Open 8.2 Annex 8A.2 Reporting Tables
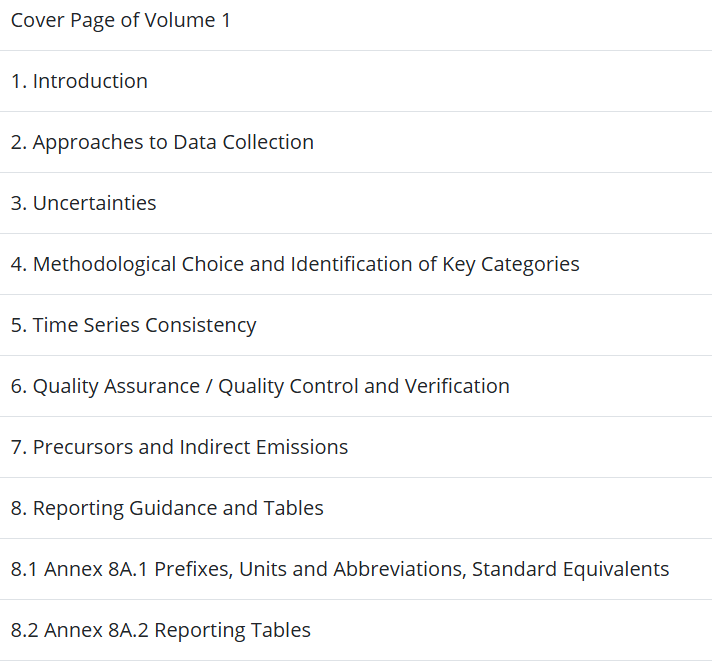This screenshot has height=662, width=712. point(356,630)
